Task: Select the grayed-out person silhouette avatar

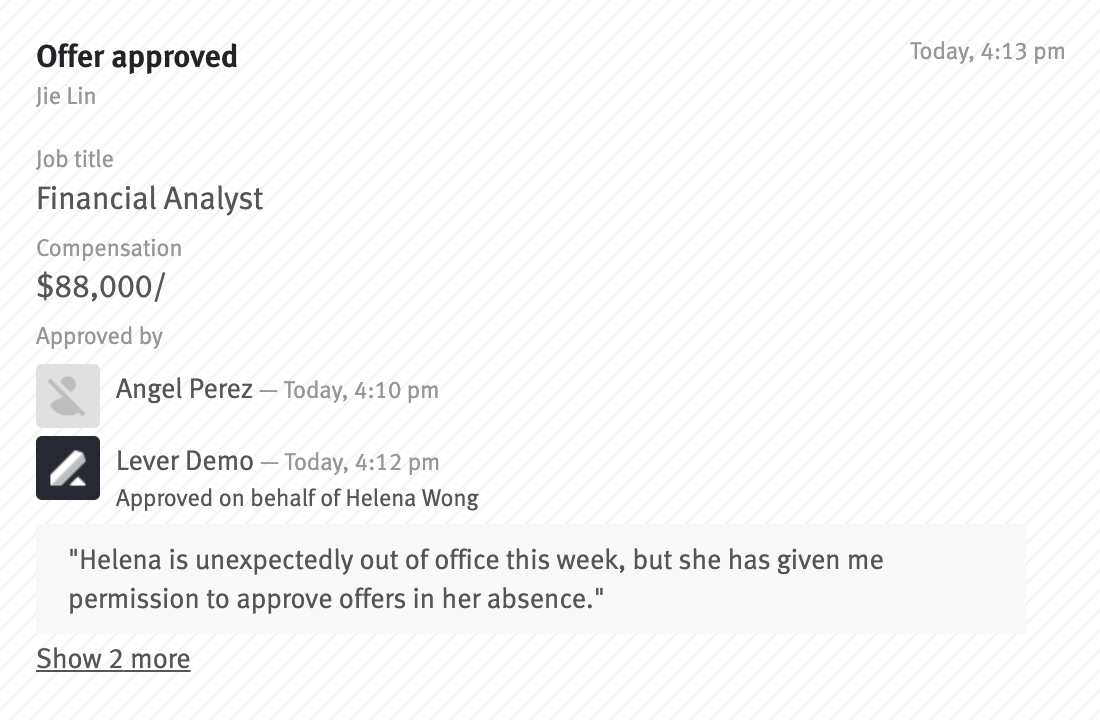Action: [68, 395]
